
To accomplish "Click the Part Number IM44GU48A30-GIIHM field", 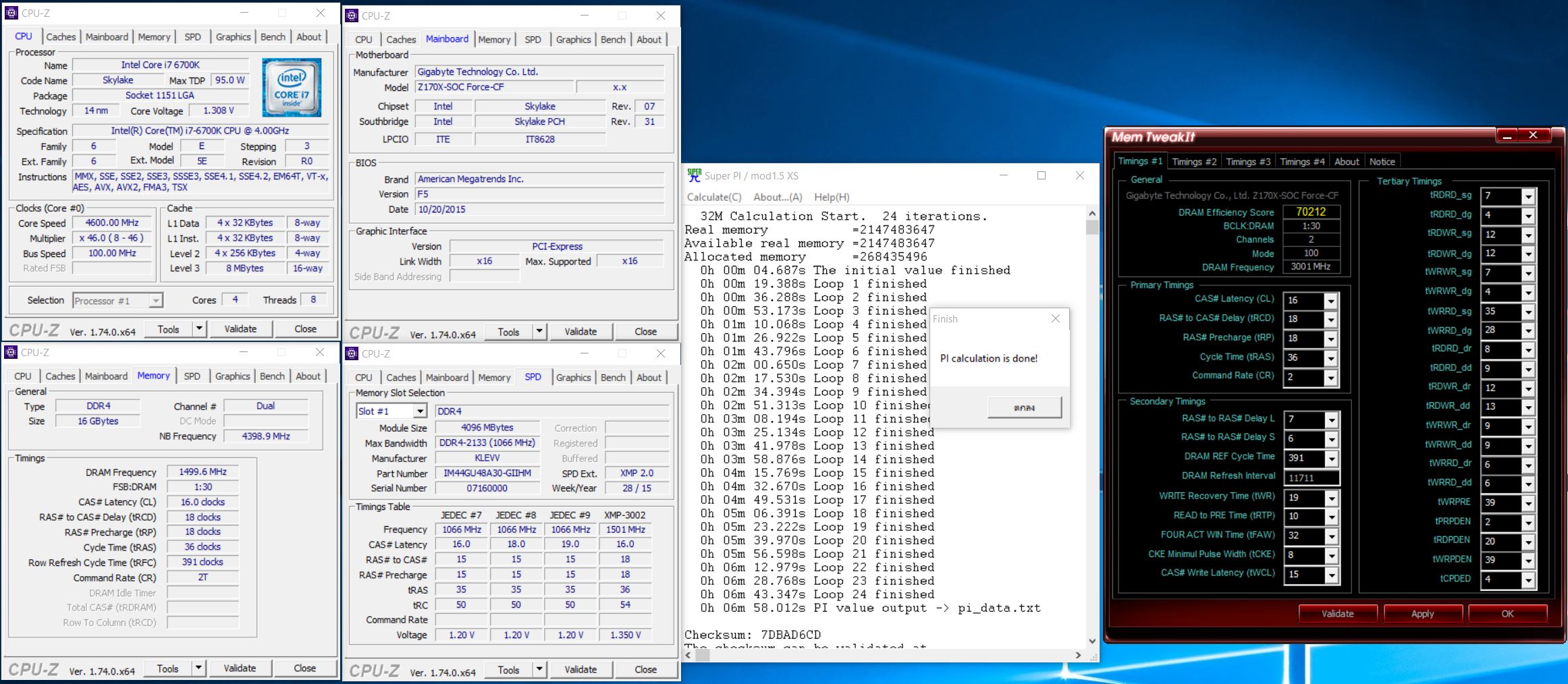I will click(x=487, y=473).
